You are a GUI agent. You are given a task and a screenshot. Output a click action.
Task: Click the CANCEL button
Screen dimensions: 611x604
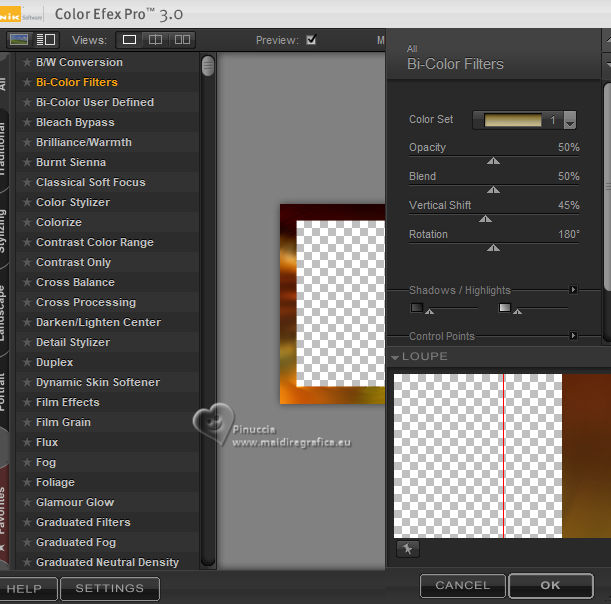(463, 585)
